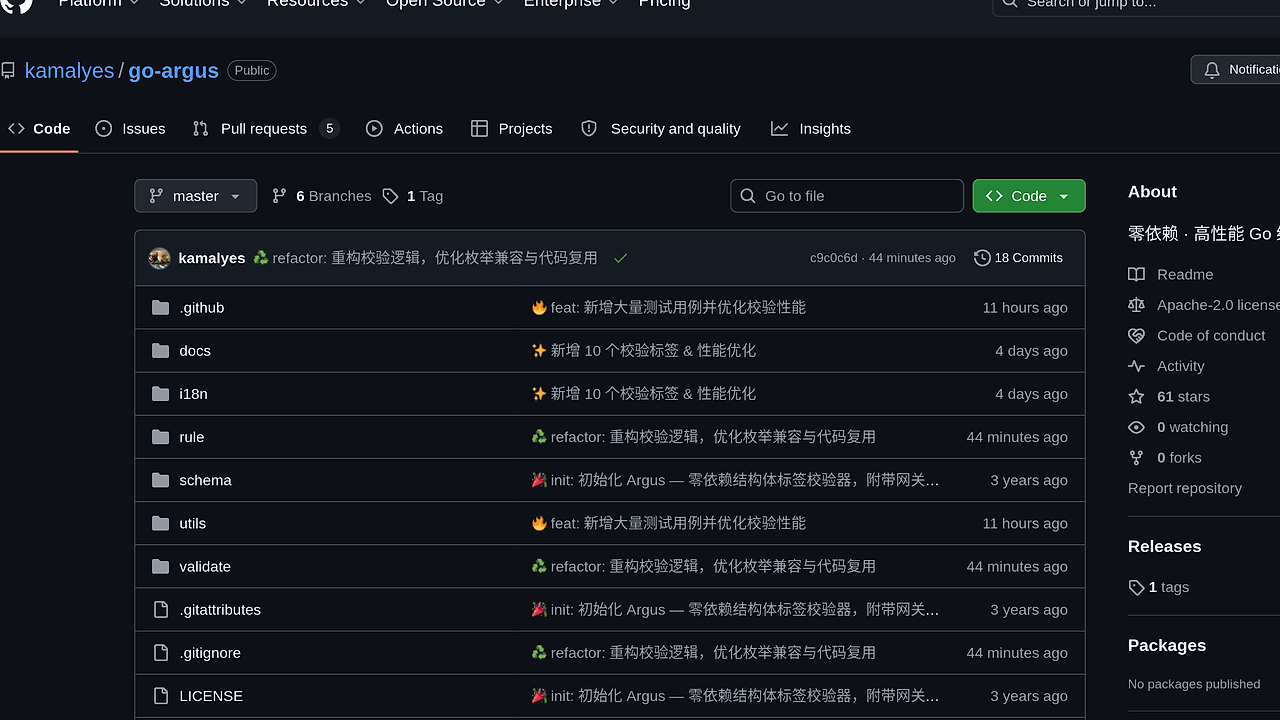Click the Report repository link
Viewport: 1280px width, 720px height.
tap(1185, 488)
